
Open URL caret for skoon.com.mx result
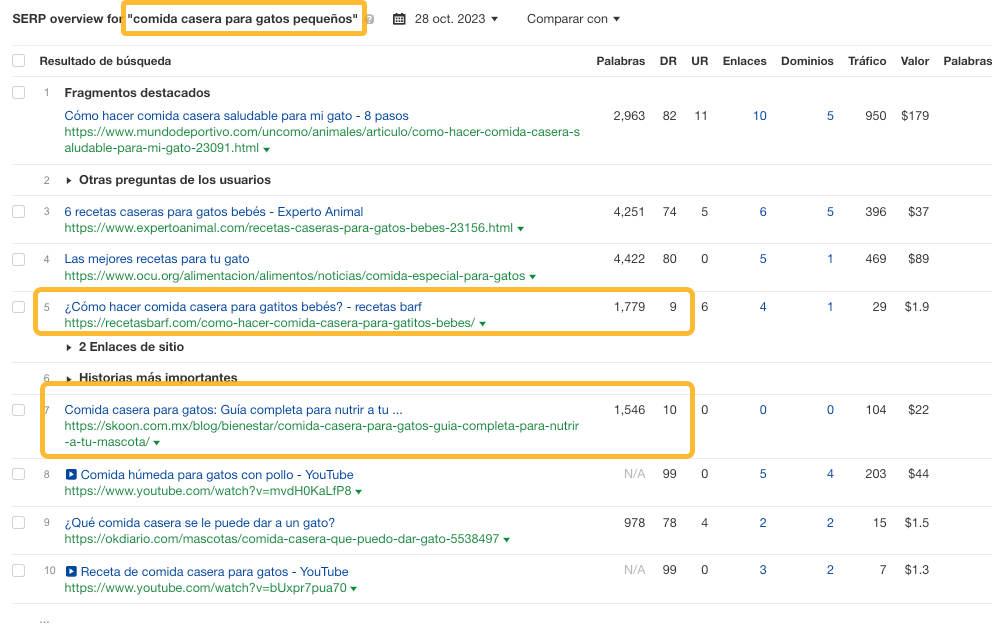157,443
